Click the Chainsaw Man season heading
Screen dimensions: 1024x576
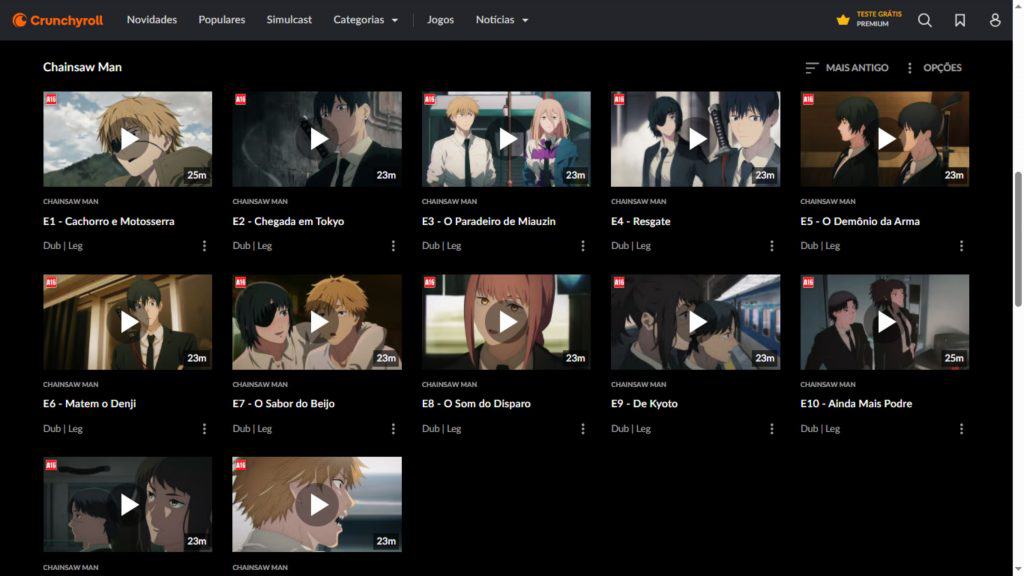pyautogui.click(x=82, y=67)
